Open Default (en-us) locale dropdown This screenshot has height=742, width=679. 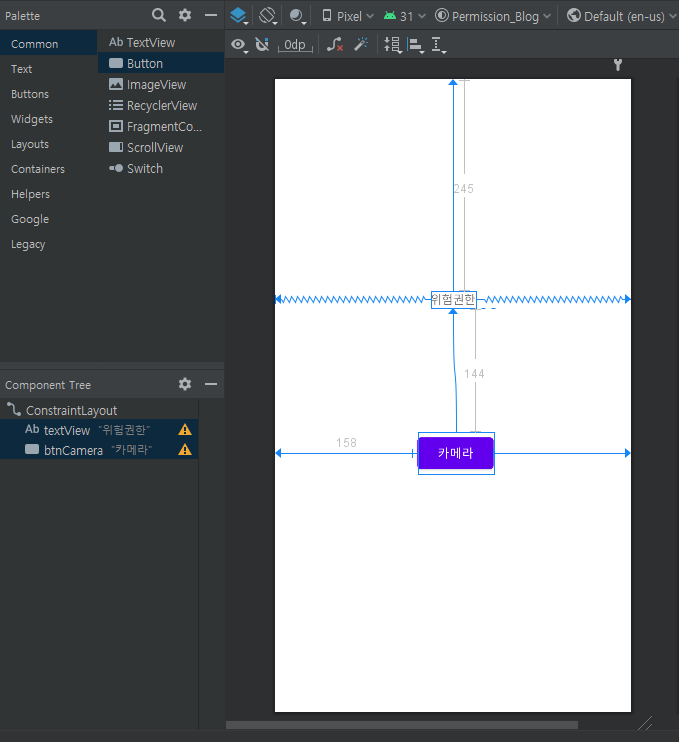[622, 16]
